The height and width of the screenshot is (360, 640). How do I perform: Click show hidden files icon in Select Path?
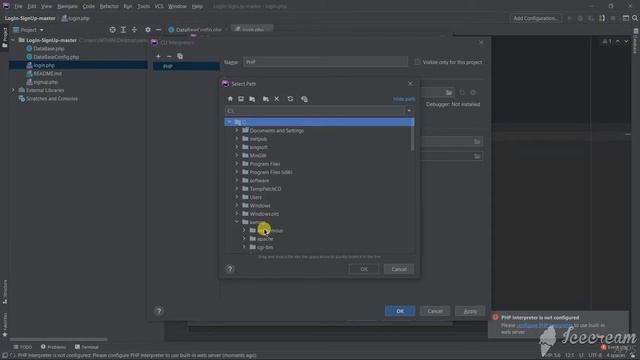coord(304,99)
